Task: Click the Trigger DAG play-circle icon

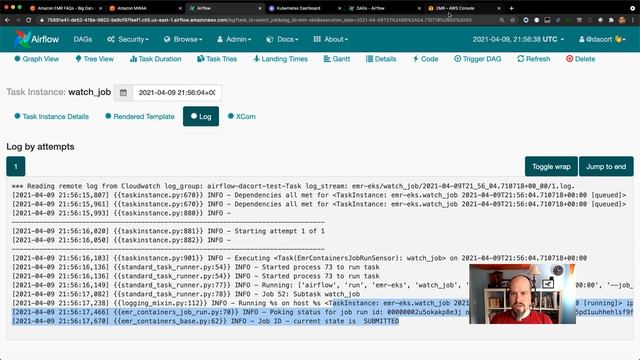Action: pyautogui.click(x=458, y=59)
